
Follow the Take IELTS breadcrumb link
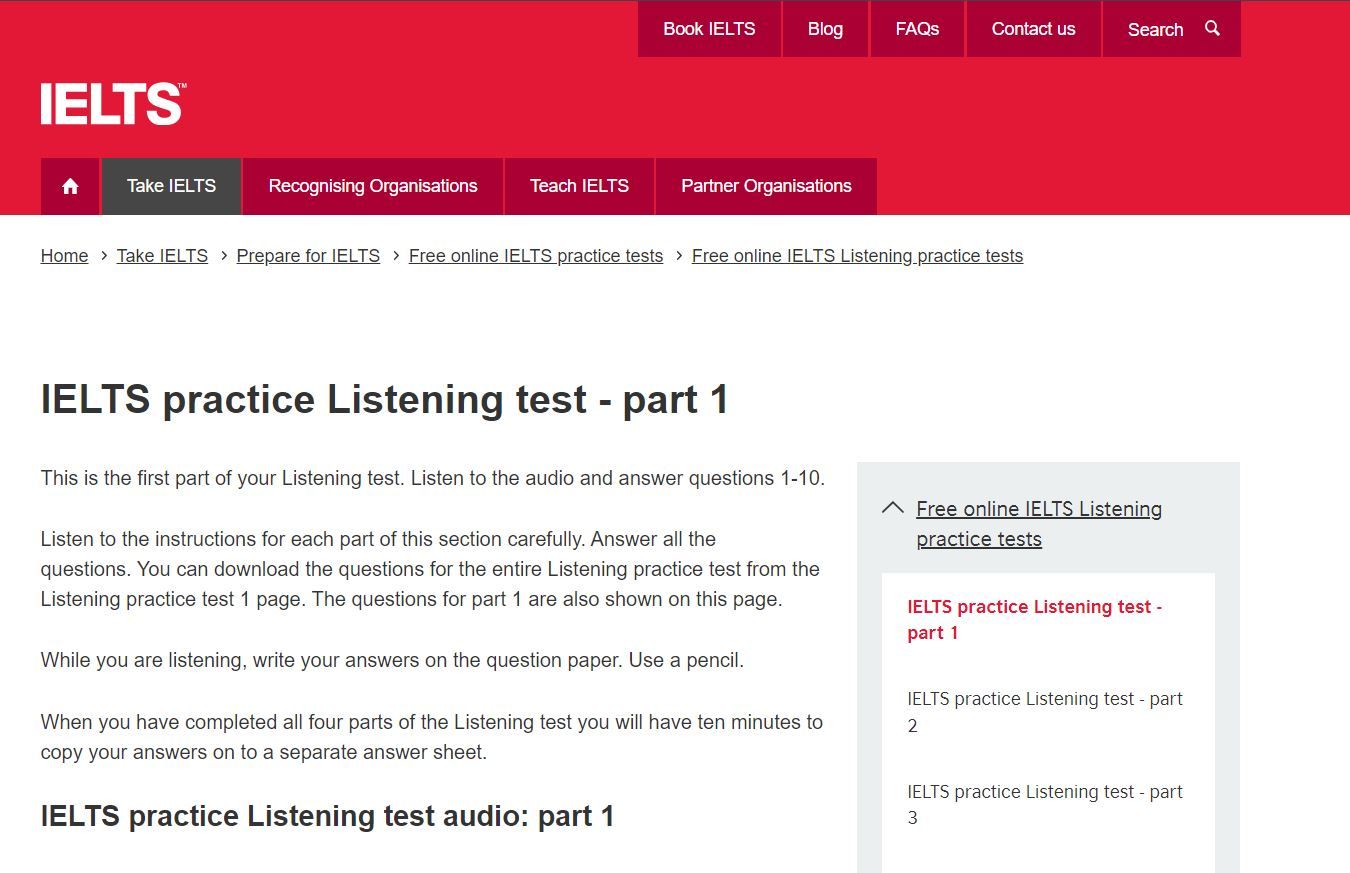[x=162, y=256]
